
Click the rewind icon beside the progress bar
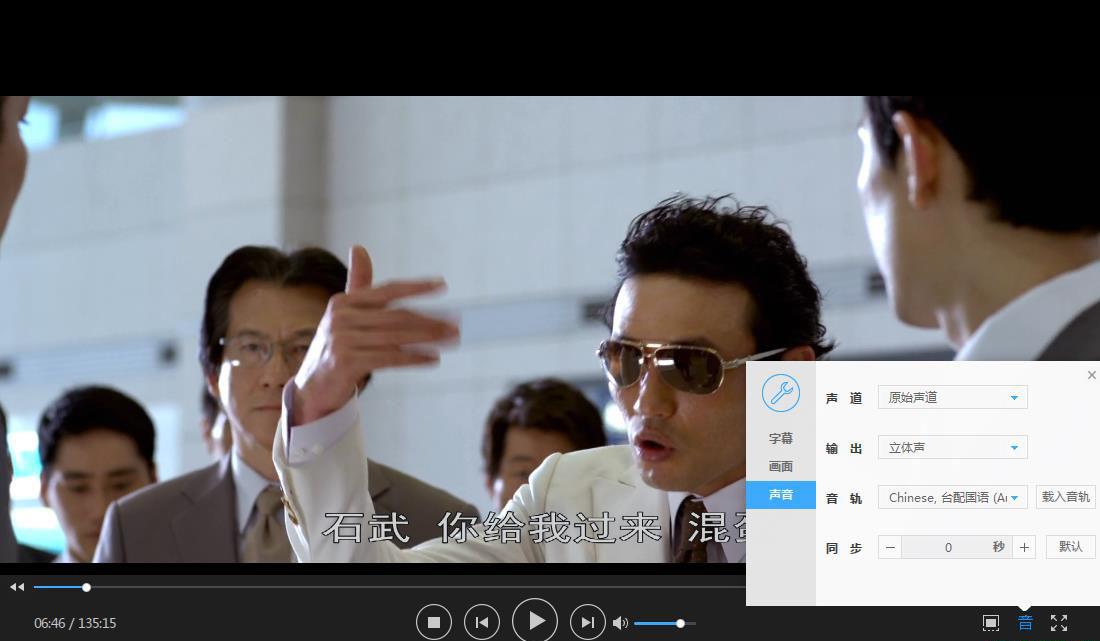17,587
